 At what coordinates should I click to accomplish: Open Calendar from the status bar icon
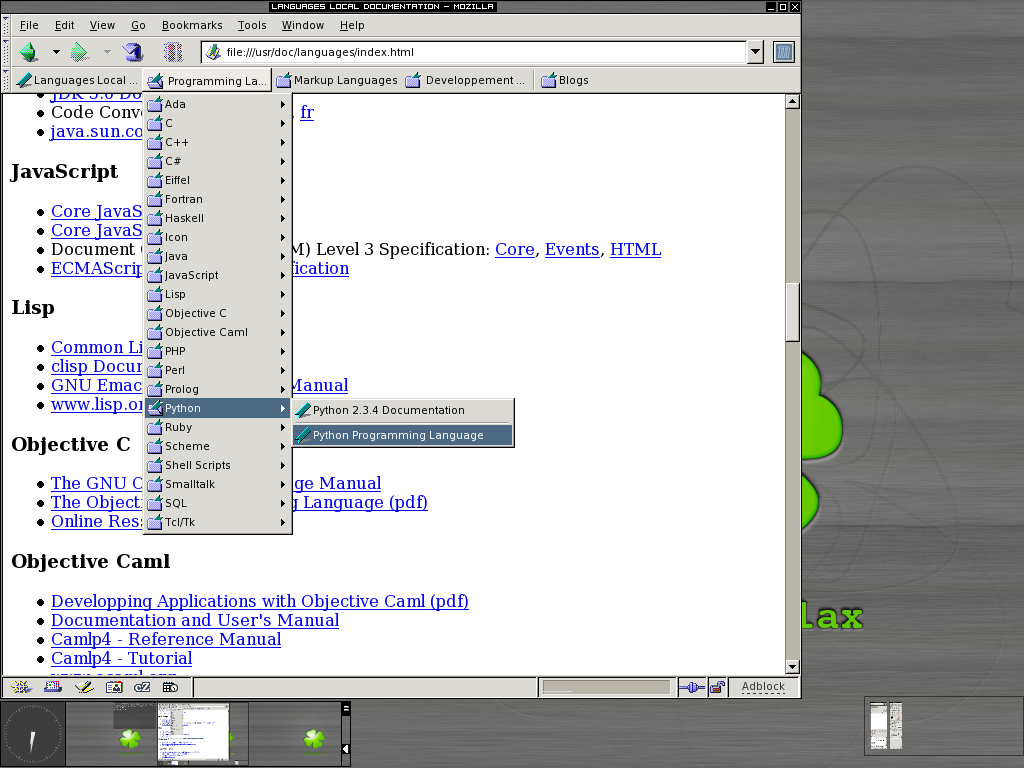point(170,687)
